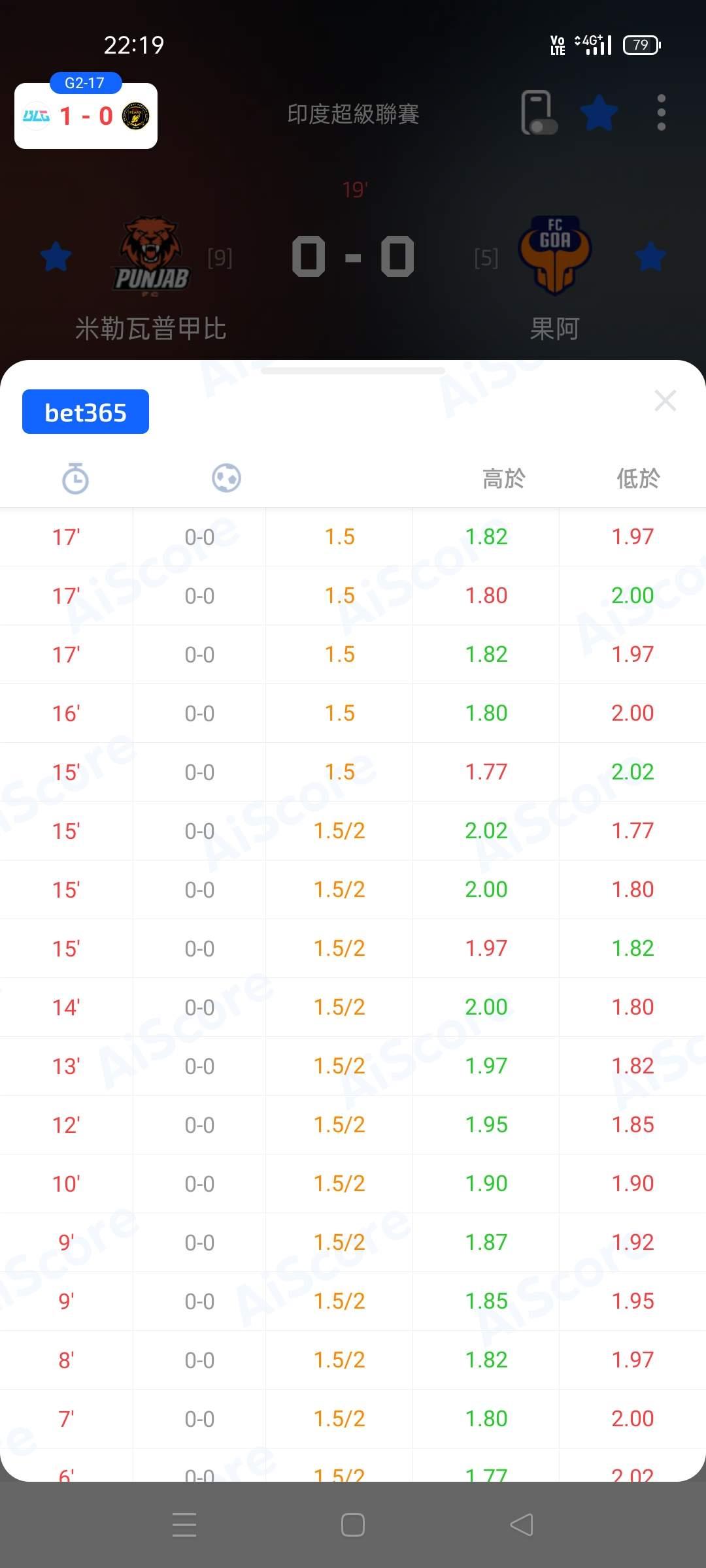Tap the favorite star next to FC Goa
This screenshot has width=706, height=1568.
[650, 256]
